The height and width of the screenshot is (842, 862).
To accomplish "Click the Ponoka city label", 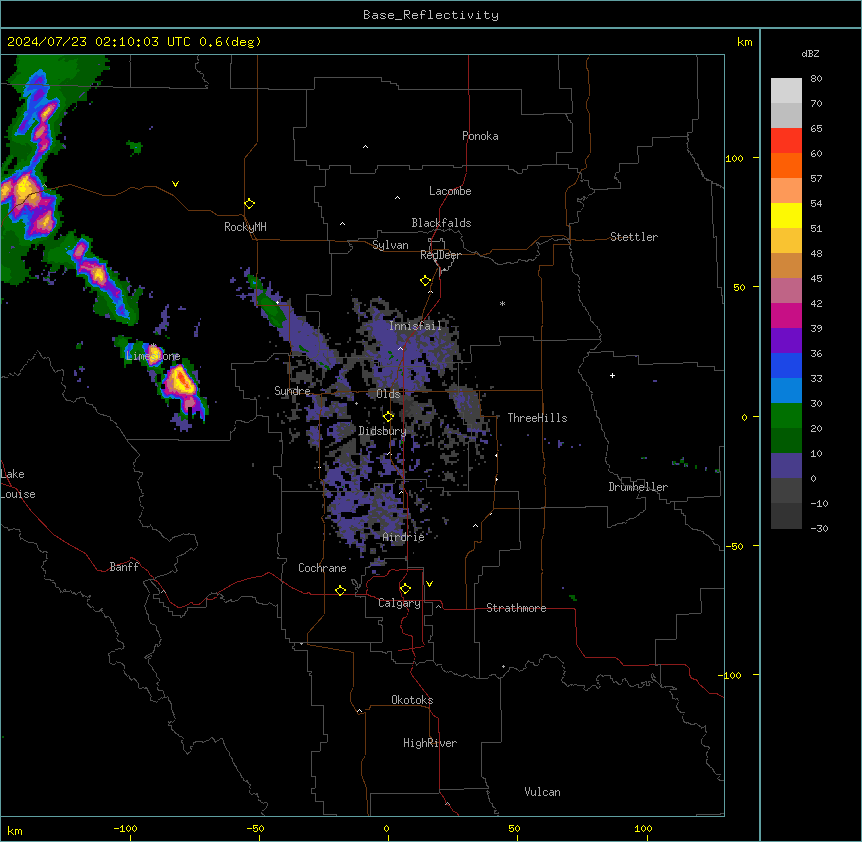I will pos(480,136).
